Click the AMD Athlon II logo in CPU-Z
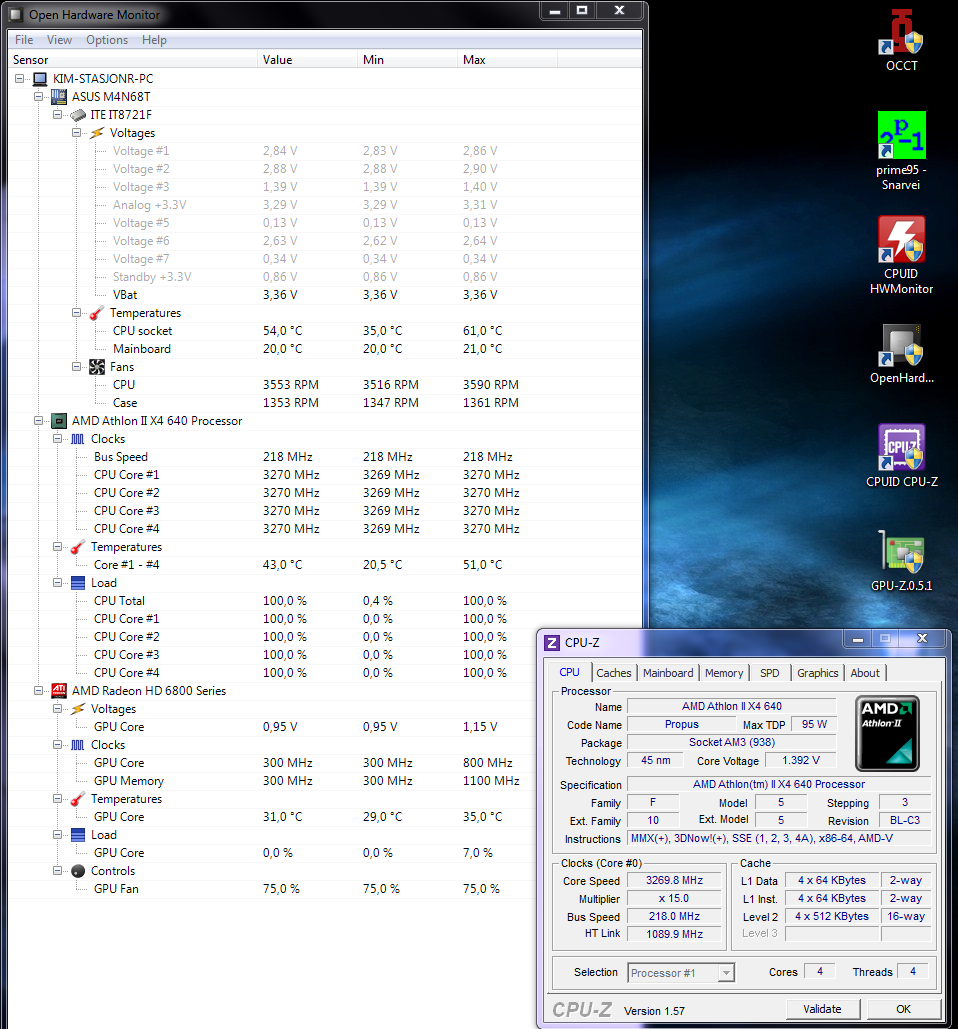This screenshot has height=1029, width=958. click(887, 733)
